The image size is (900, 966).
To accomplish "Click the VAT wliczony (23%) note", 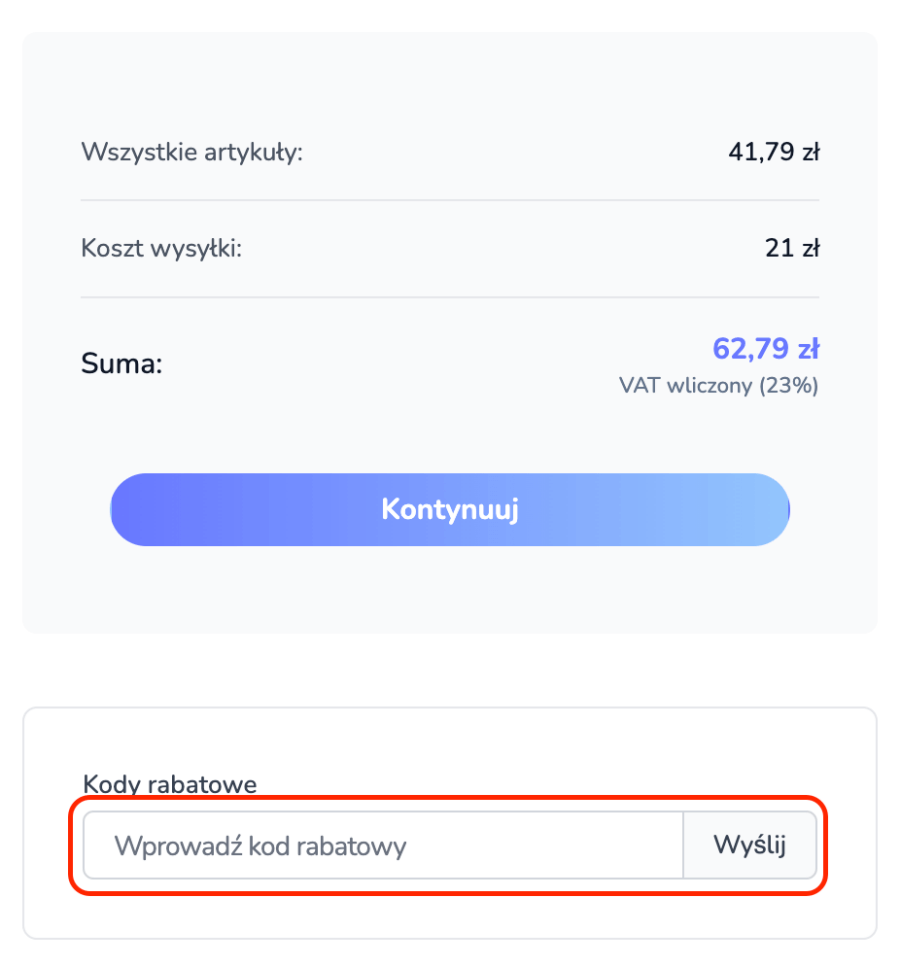I will point(718,386).
